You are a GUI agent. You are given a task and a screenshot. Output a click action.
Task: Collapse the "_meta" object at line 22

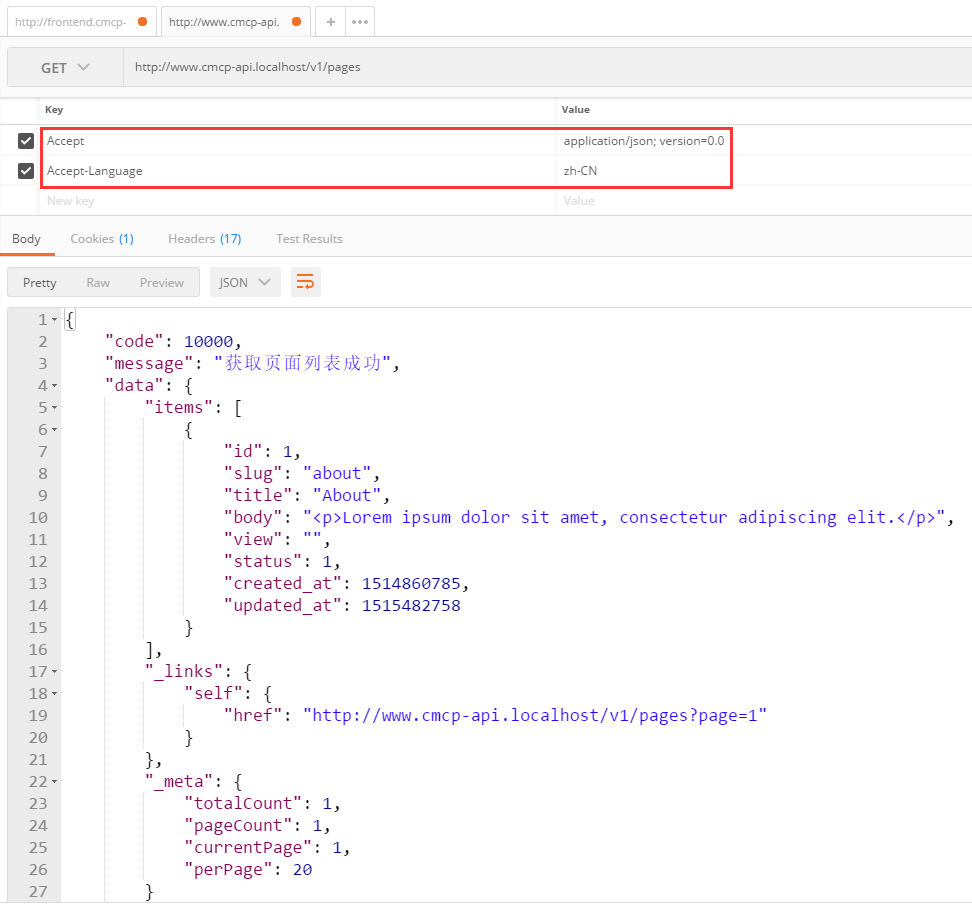pos(54,782)
